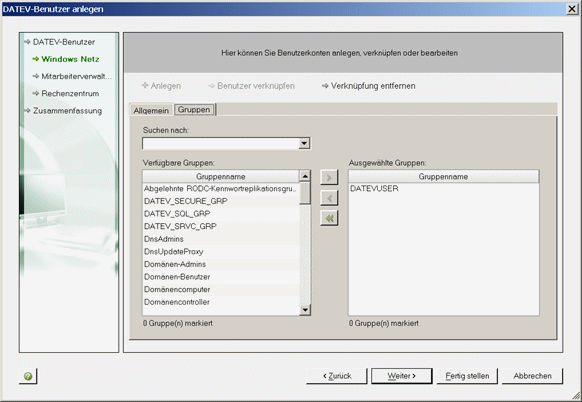Open Zusammenfassung in the sidebar

pyautogui.click(x=63, y=111)
